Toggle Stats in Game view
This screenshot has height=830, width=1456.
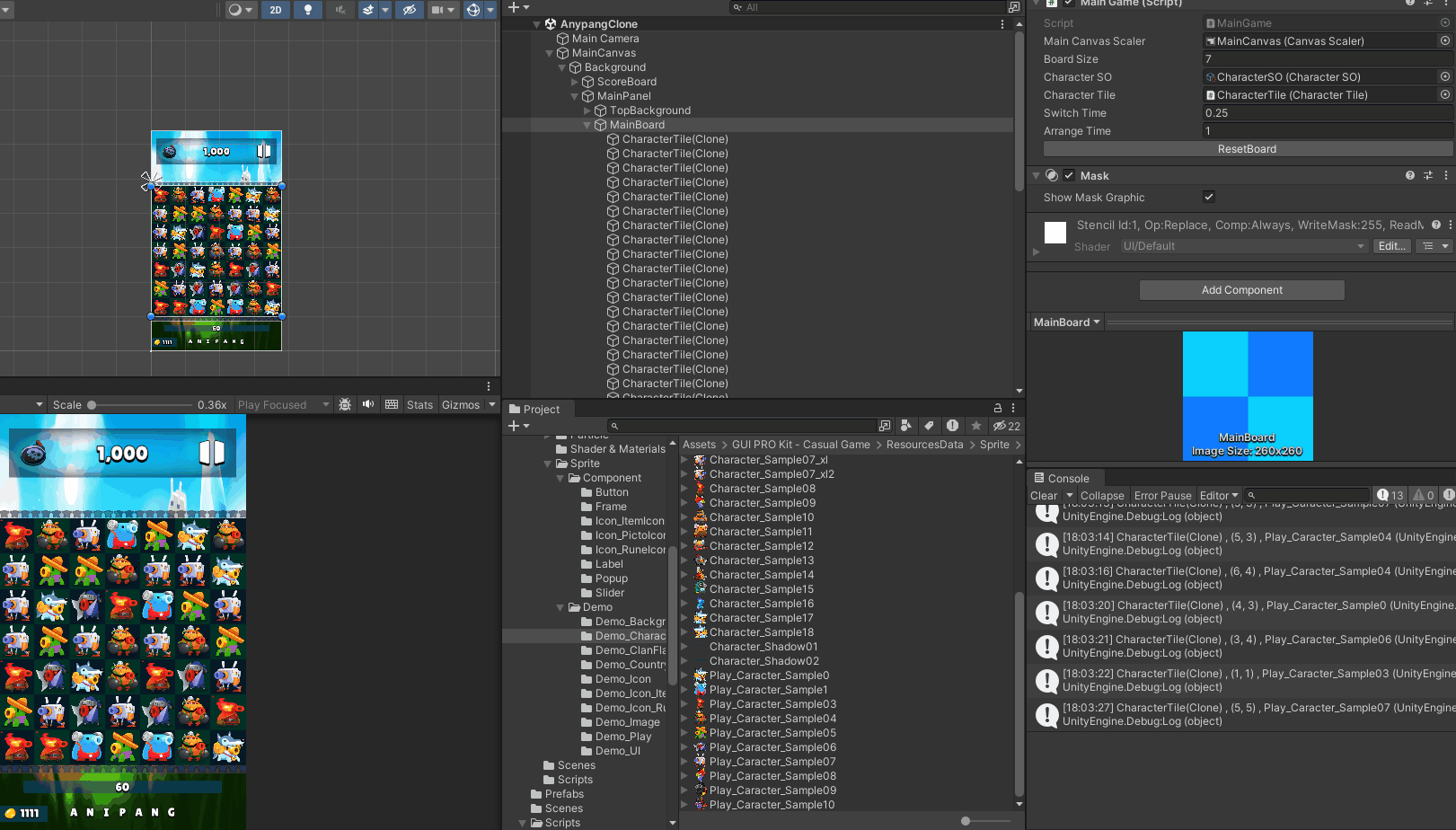click(x=419, y=405)
